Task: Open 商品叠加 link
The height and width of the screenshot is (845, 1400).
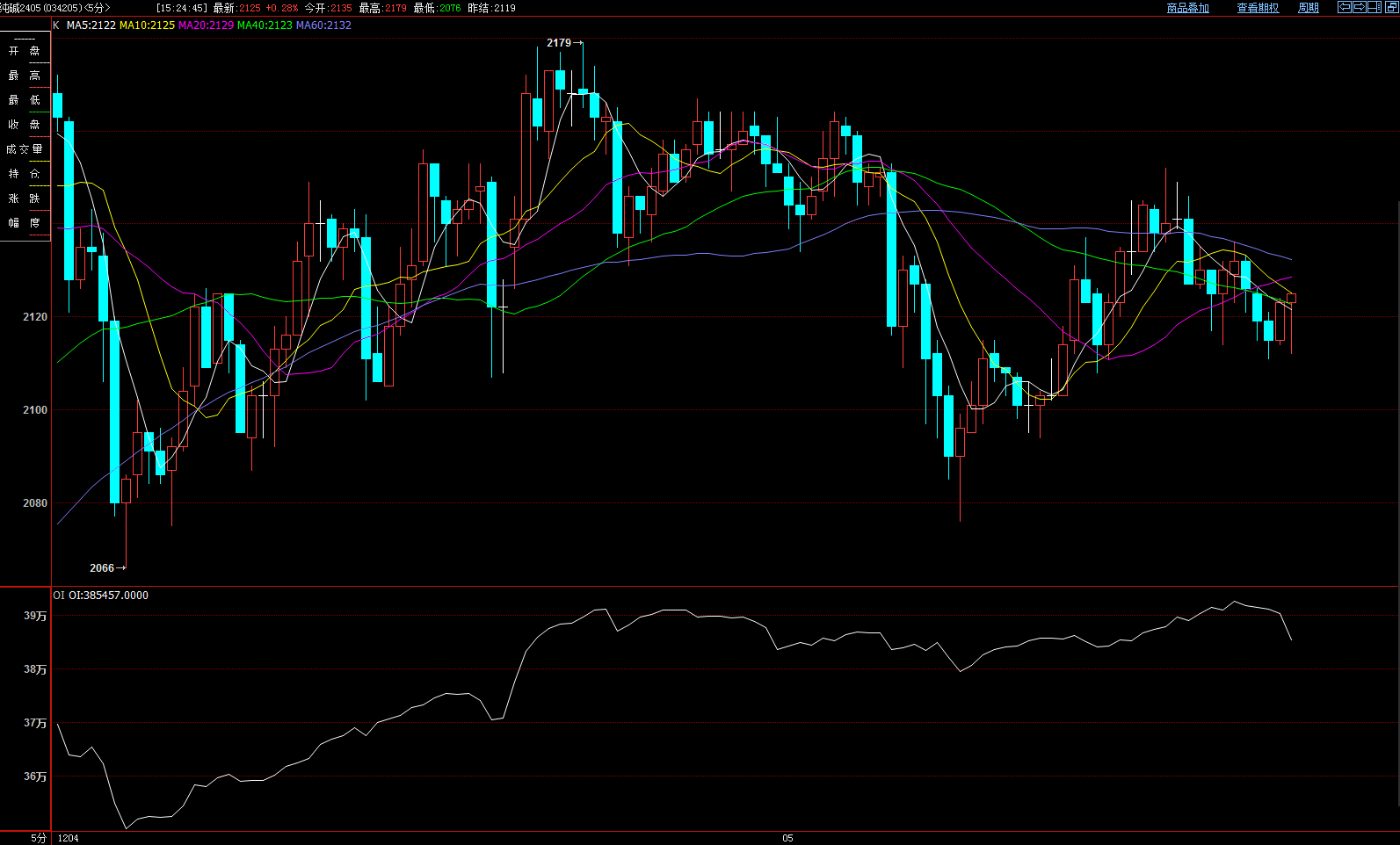Action: (x=1187, y=8)
